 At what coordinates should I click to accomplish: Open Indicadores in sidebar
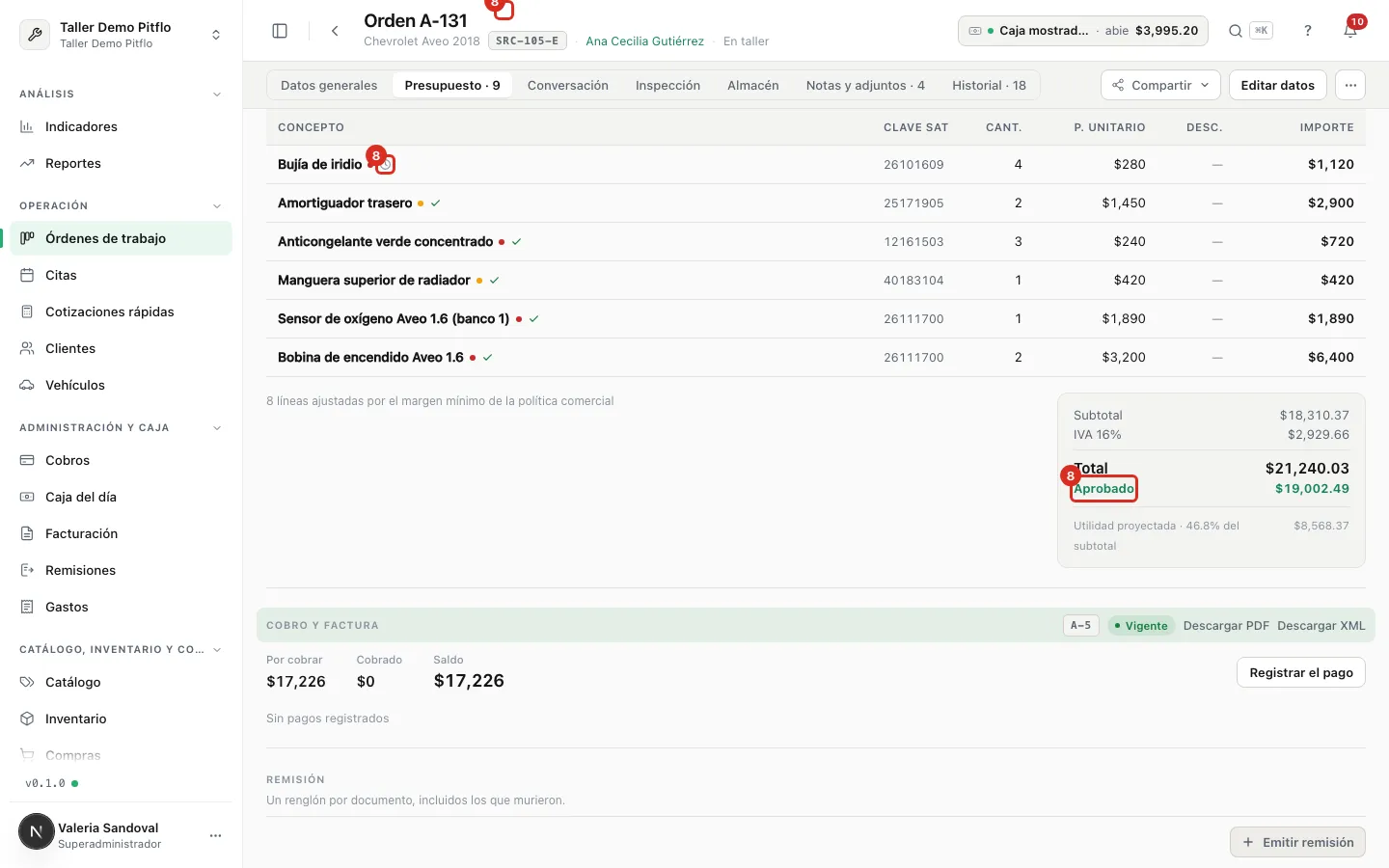coord(121,126)
